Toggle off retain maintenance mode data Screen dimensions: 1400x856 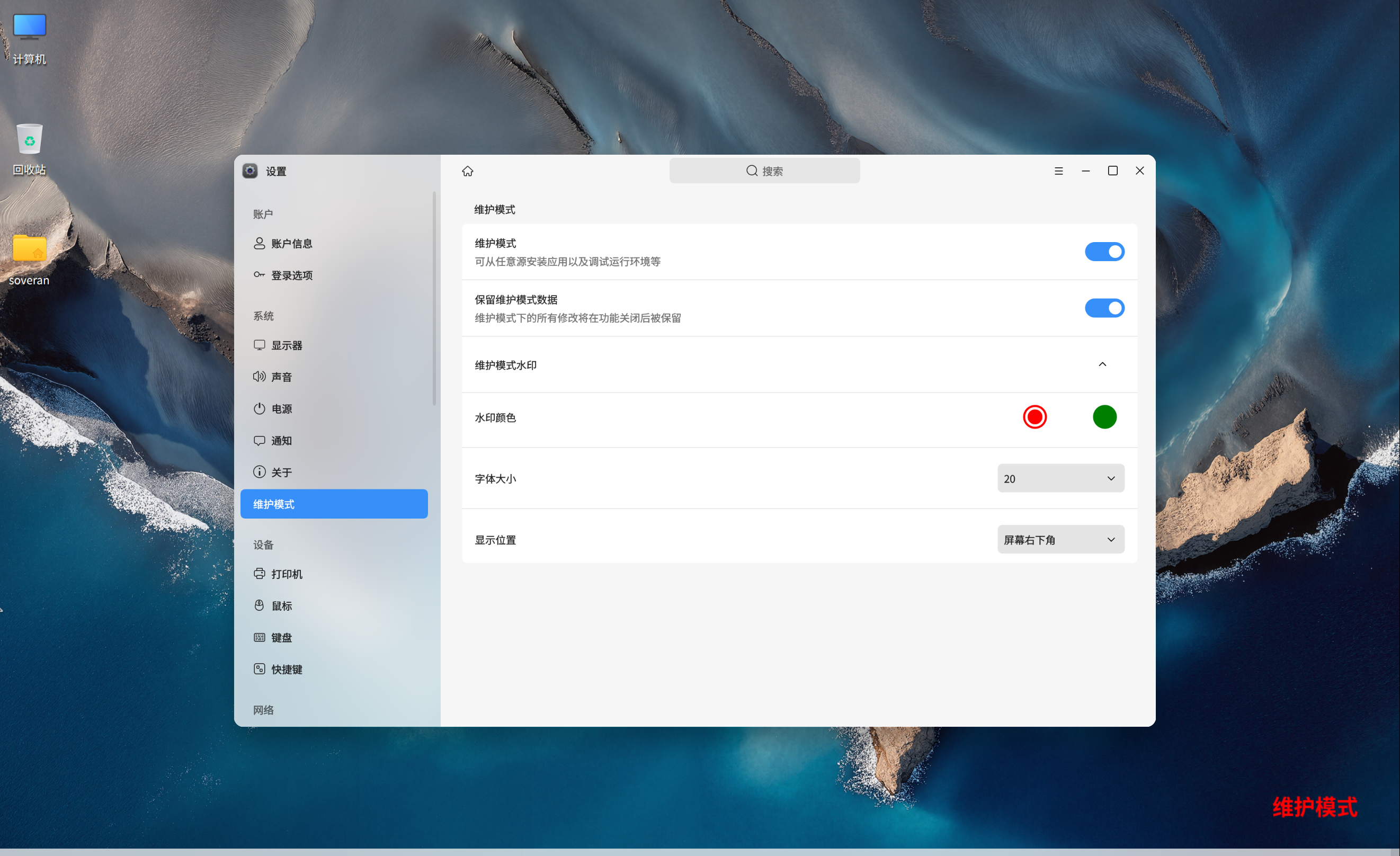tap(1104, 308)
